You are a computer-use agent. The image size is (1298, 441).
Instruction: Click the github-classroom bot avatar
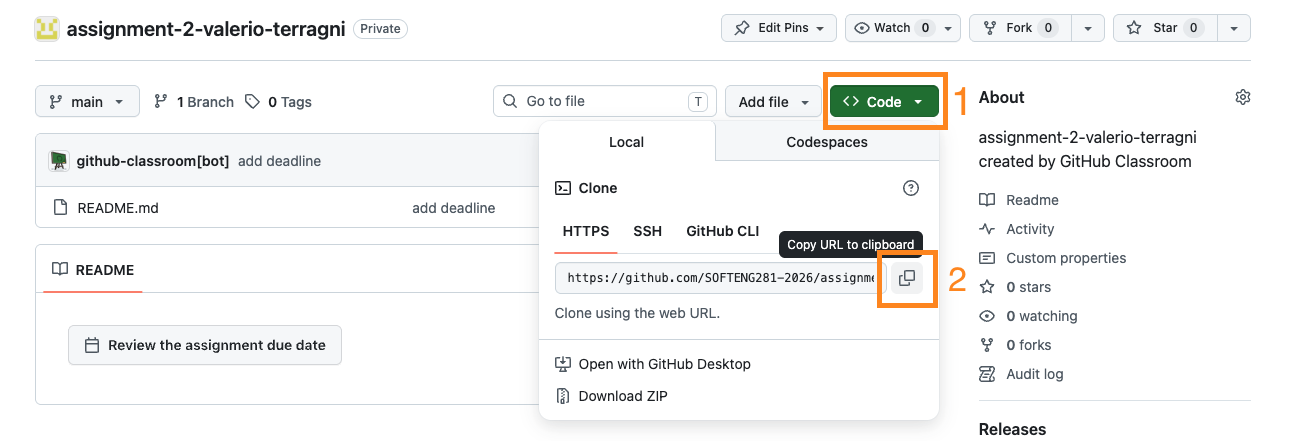tap(59, 160)
